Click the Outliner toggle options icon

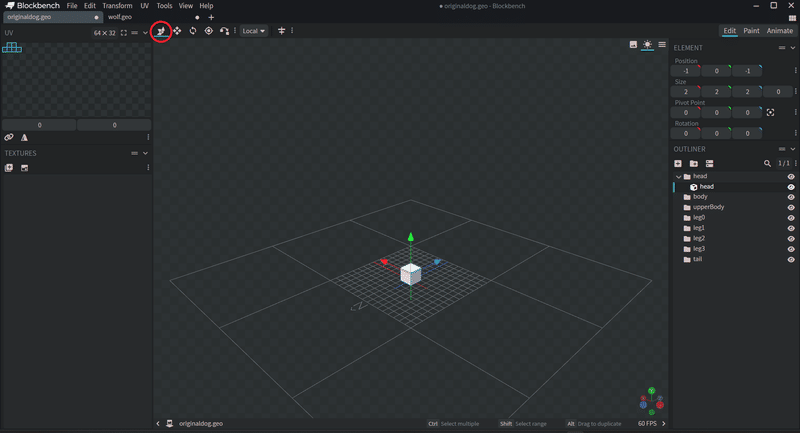(710, 164)
